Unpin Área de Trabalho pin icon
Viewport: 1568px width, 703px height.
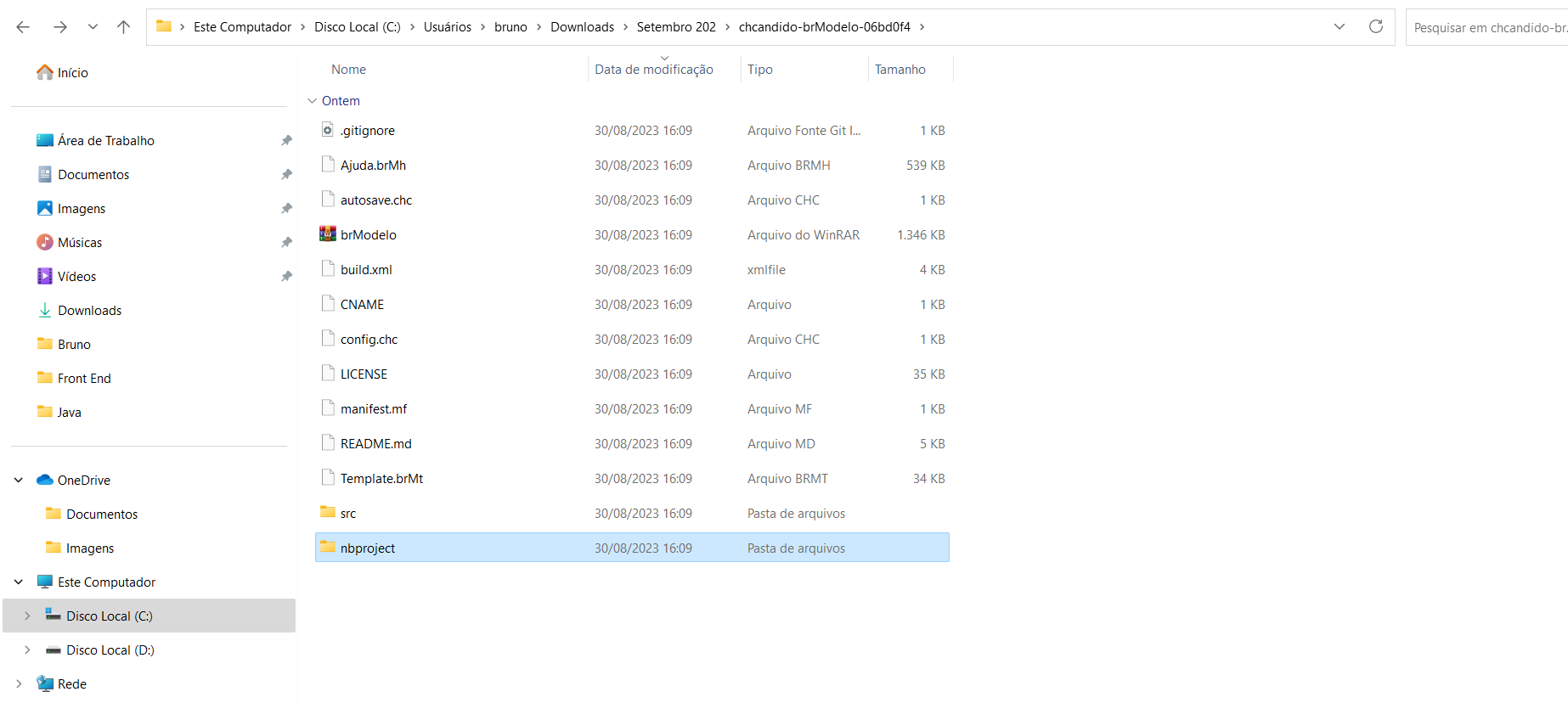[286, 140]
